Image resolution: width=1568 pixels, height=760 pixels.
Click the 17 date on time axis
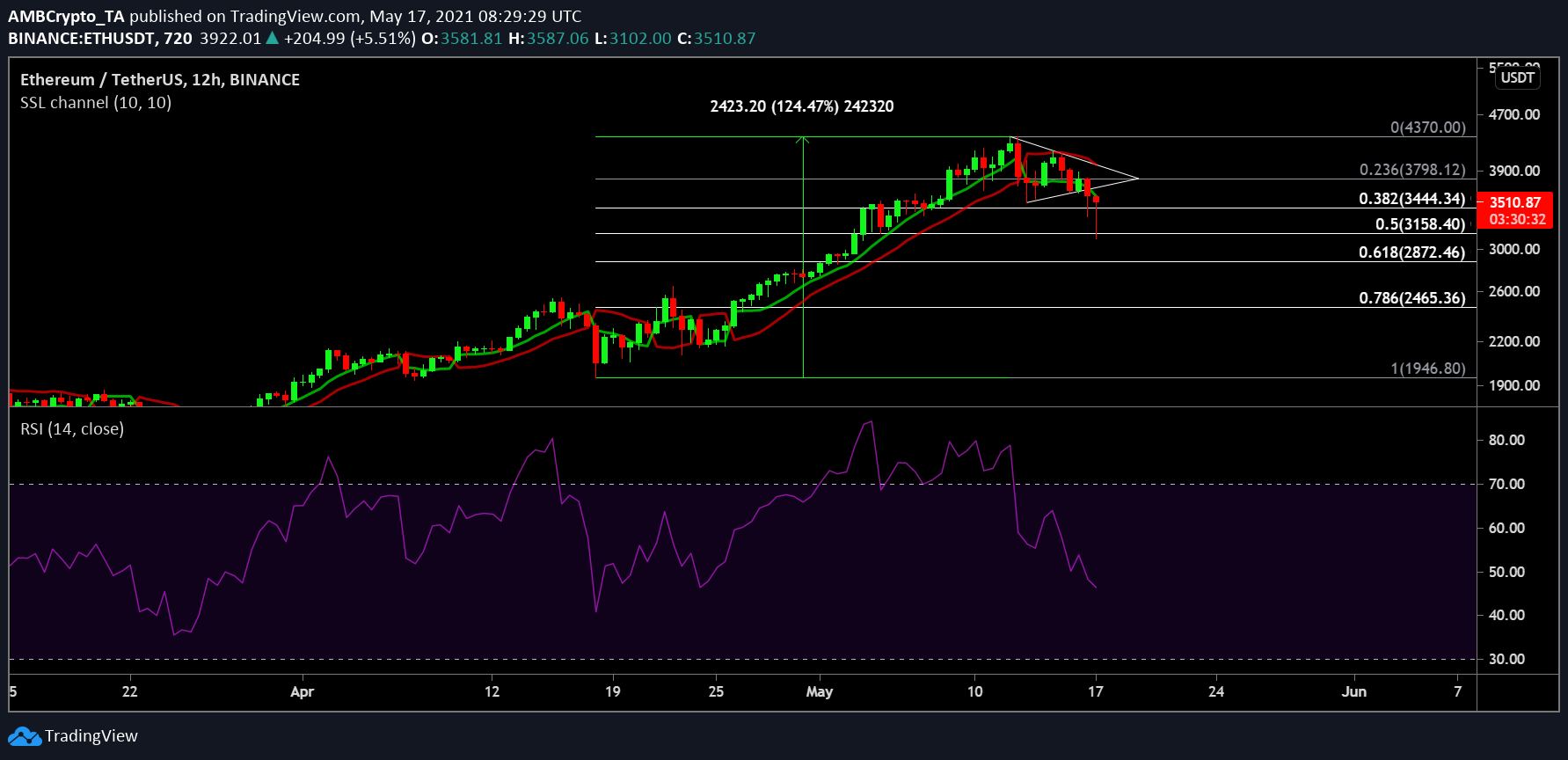pyautogui.click(x=1096, y=691)
